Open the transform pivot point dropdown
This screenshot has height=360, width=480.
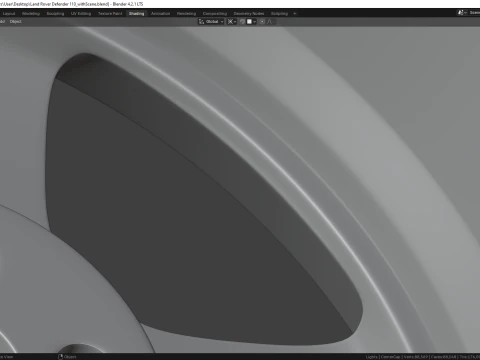[x=232, y=22]
